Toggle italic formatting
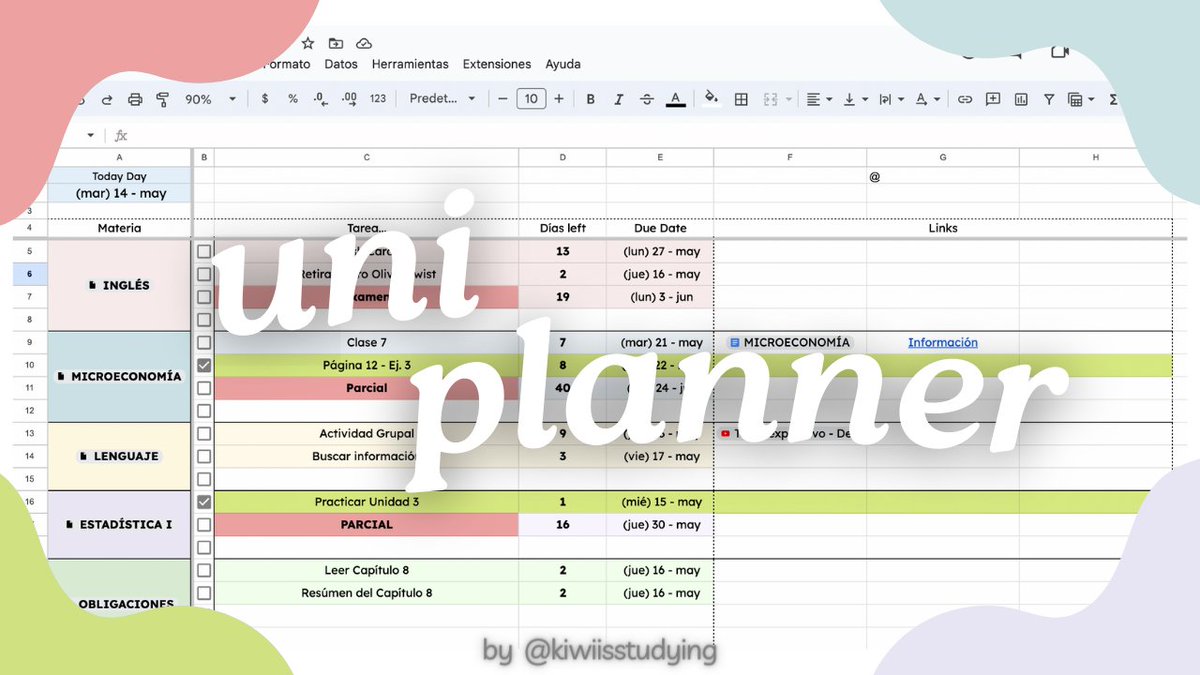Image resolution: width=1200 pixels, height=675 pixels. (619, 99)
